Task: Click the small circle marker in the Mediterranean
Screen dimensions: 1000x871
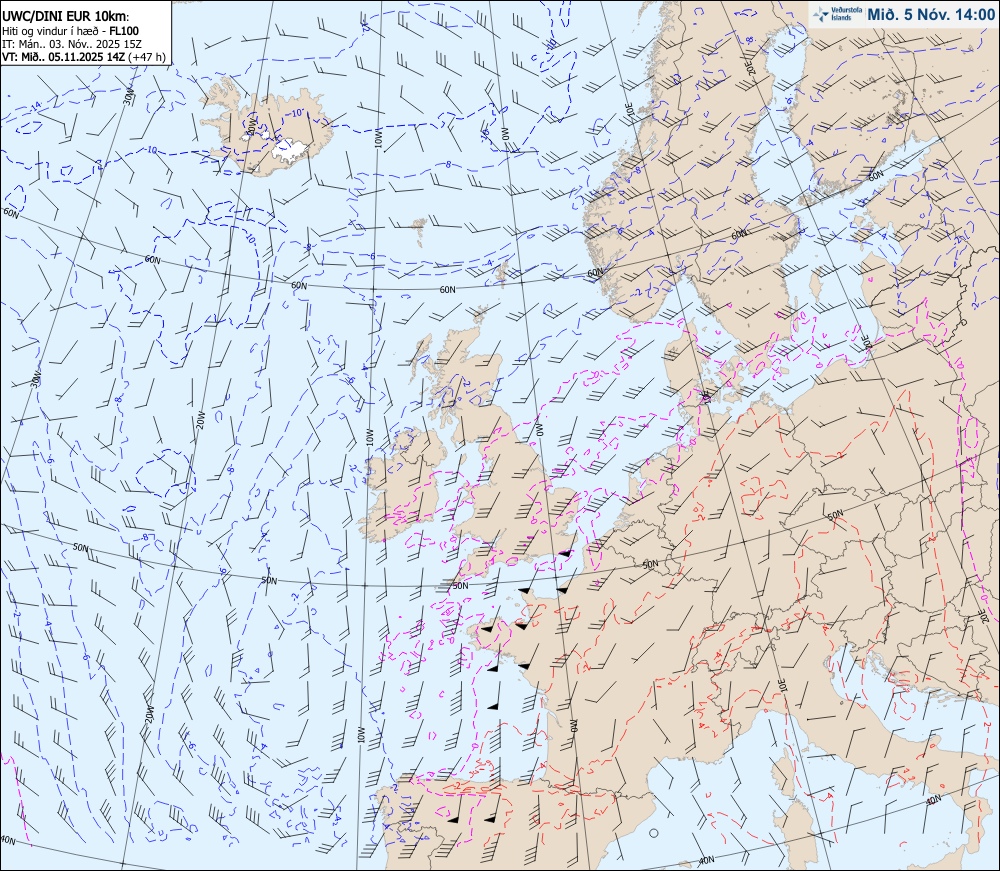Action: pyautogui.click(x=653, y=833)
